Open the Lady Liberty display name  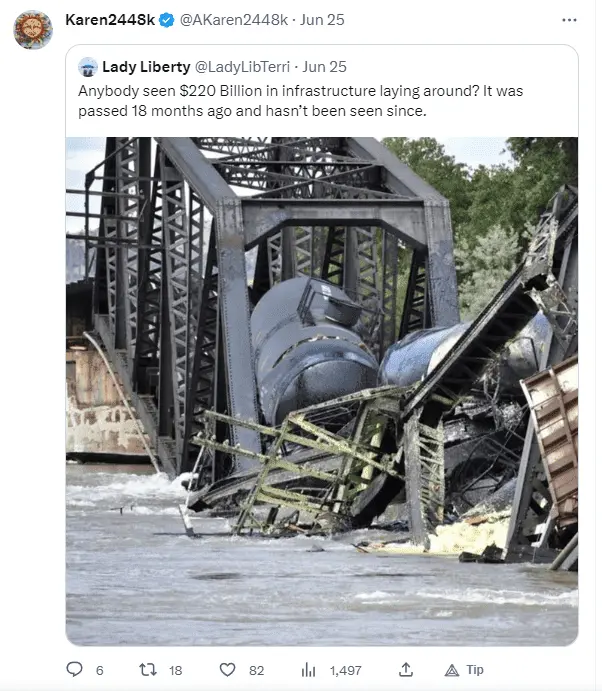(146, 67)
